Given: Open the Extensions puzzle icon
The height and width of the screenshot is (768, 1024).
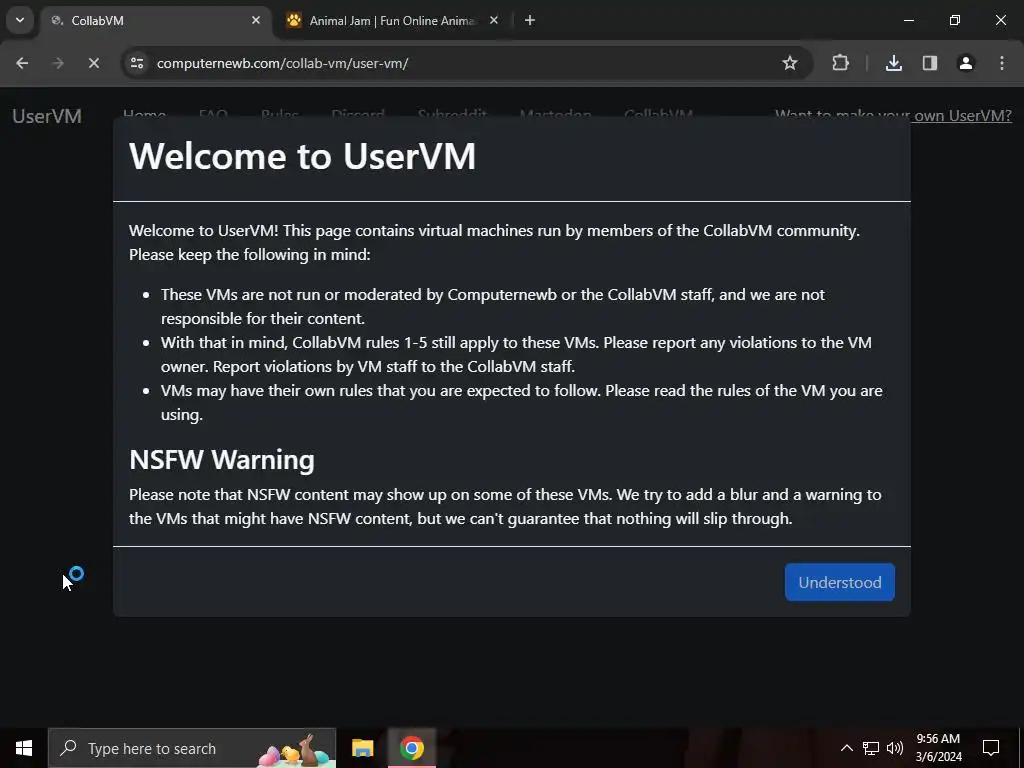Looking at the screenshot, I should [840, 63].
